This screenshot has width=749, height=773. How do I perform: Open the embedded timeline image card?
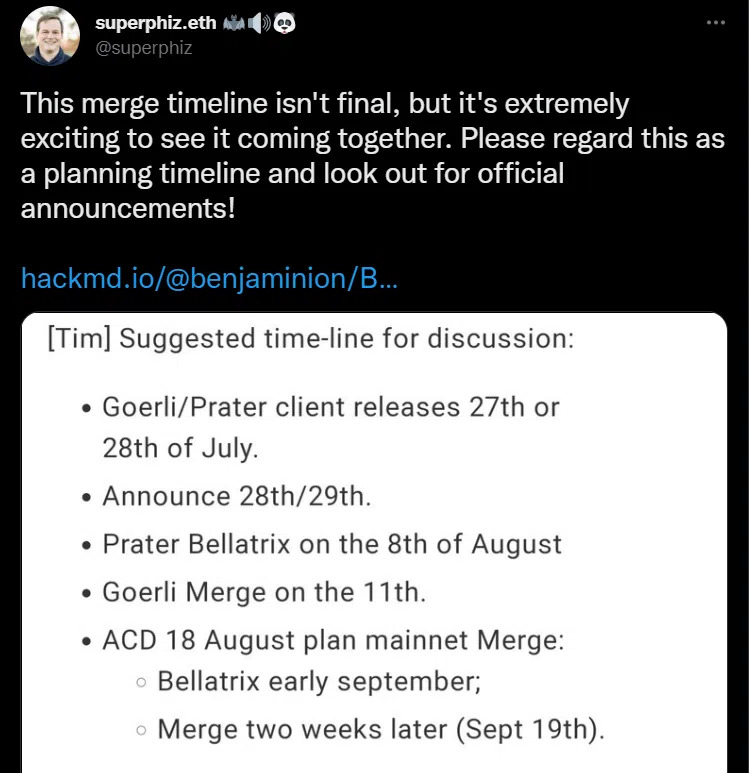[374, 543]
